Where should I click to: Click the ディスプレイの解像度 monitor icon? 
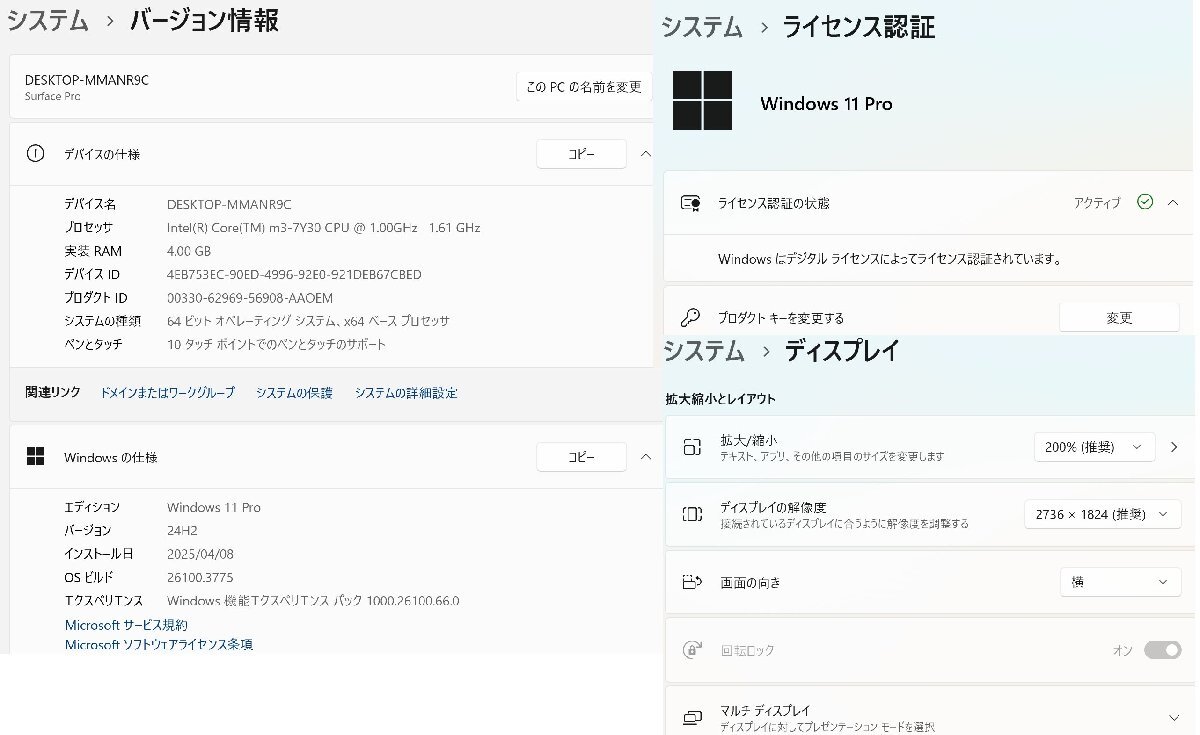coord(694,513)
